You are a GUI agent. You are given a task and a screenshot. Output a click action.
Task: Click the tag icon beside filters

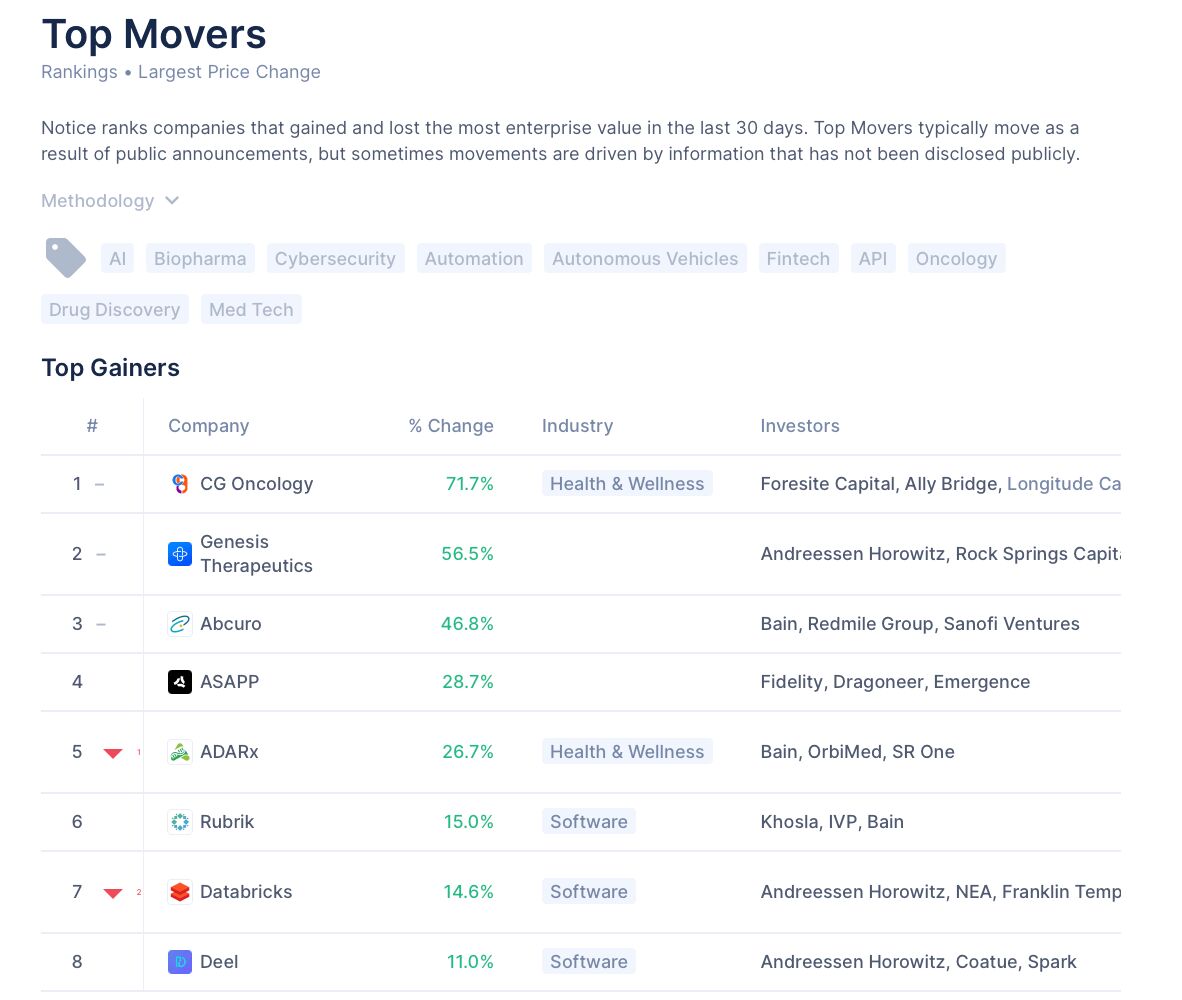[66, 258]
